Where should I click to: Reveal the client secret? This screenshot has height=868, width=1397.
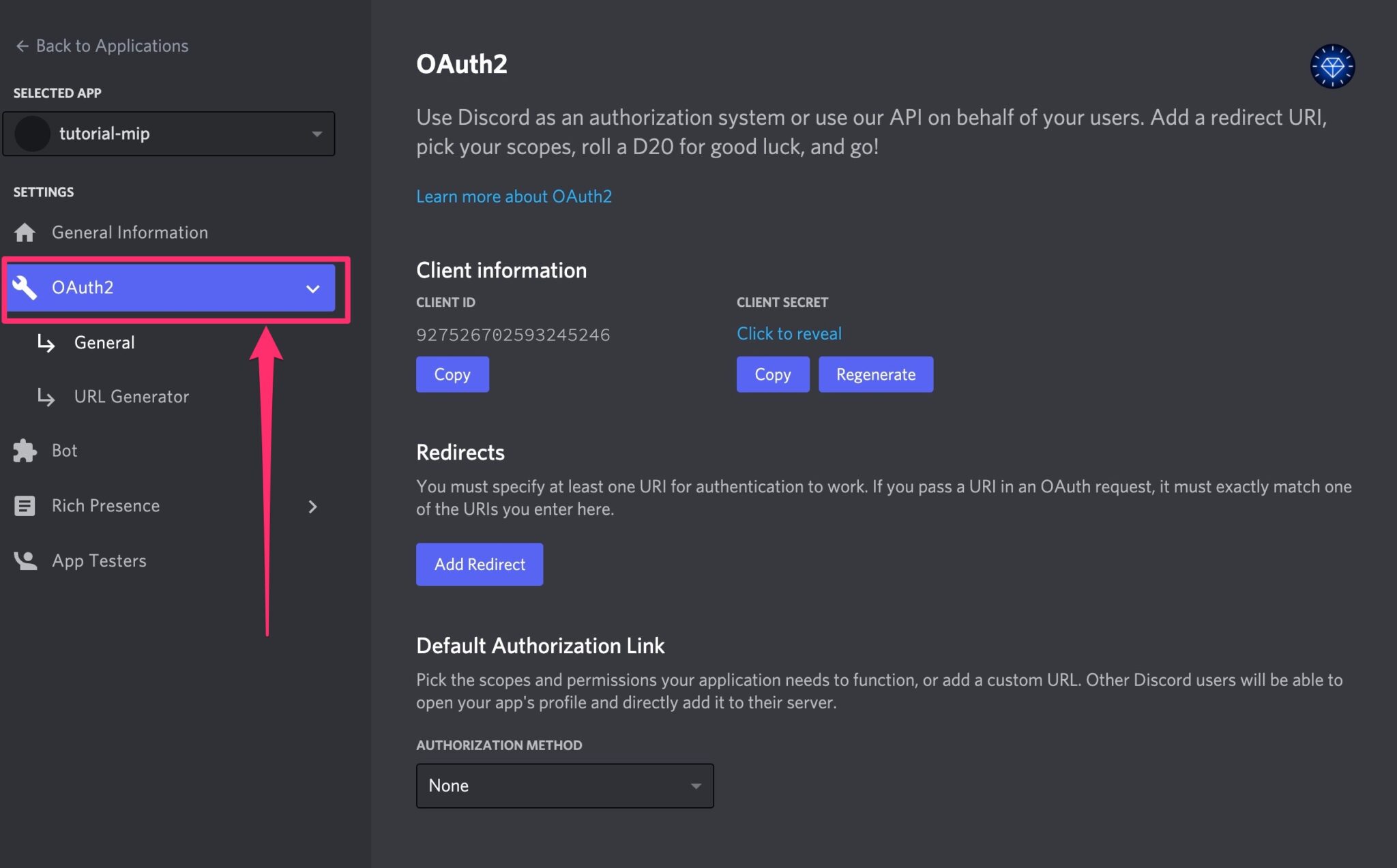pos(789,333)
